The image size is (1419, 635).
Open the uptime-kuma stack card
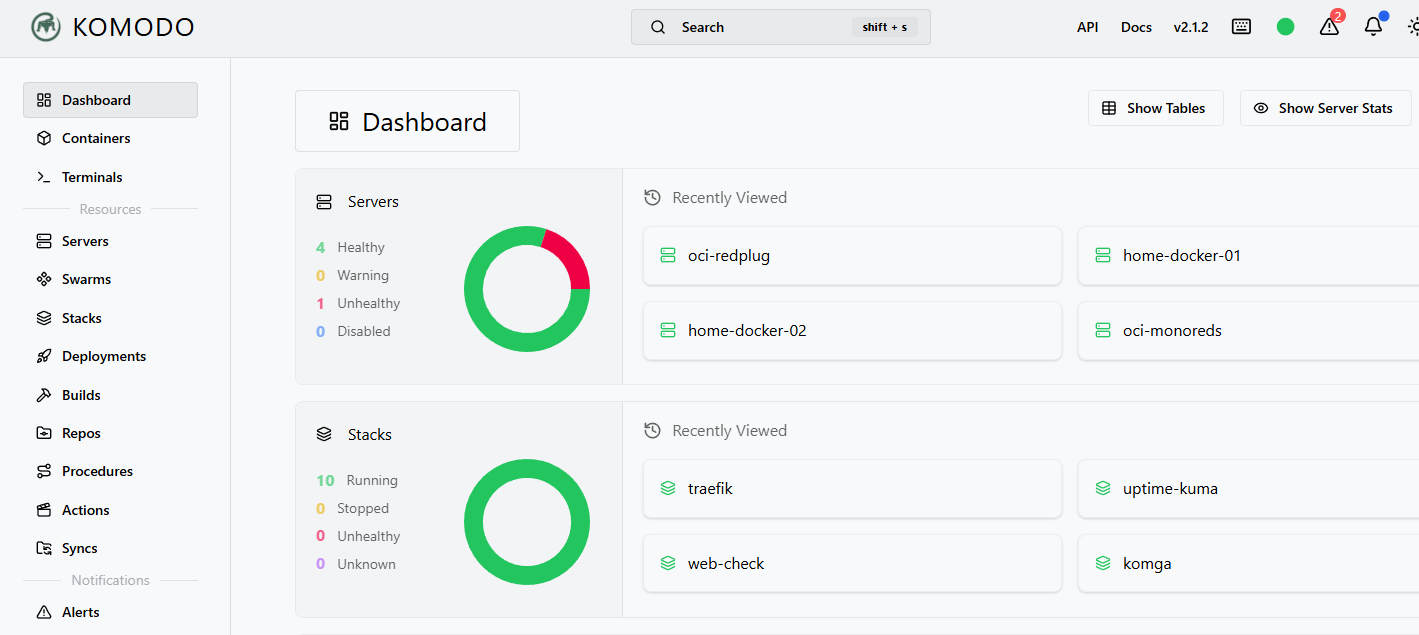coord(1248,489)
